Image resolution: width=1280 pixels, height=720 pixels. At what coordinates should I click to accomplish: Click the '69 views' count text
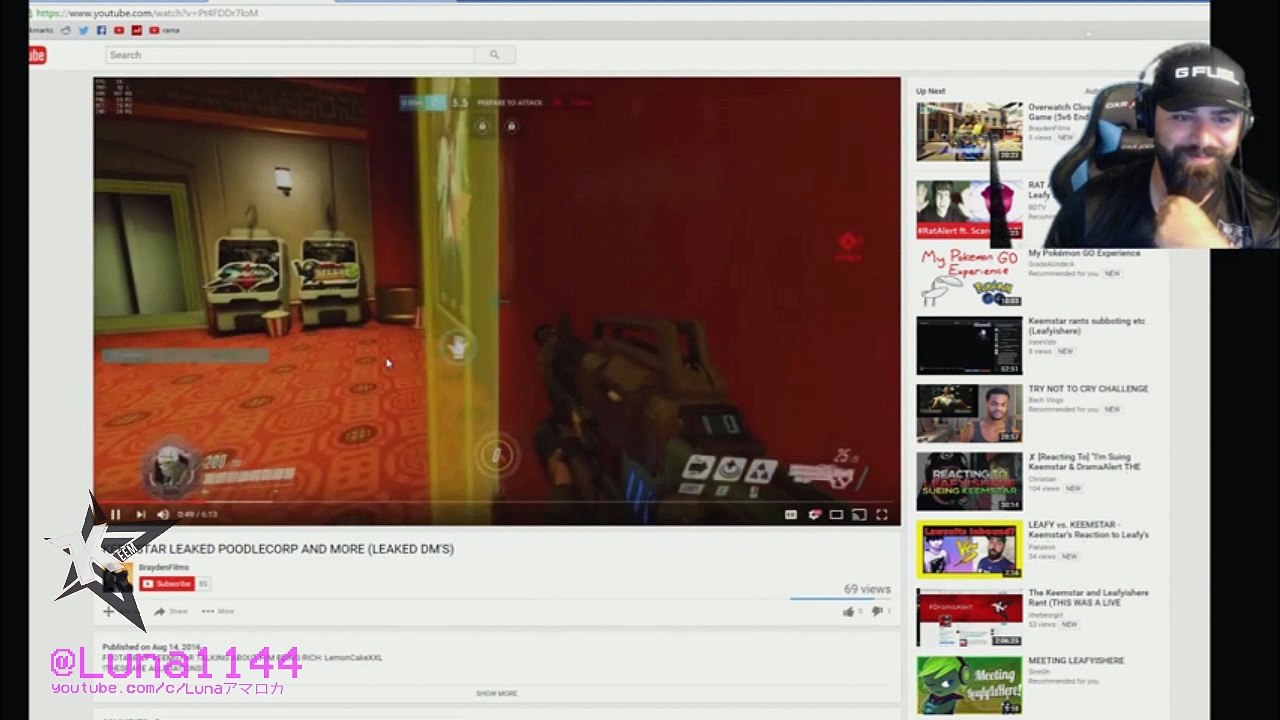pyautogui.click(x=867, y=589)
